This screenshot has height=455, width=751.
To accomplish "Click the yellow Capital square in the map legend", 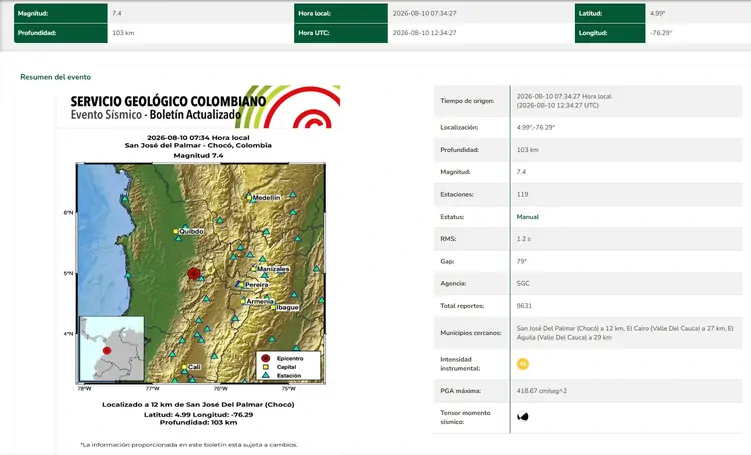I will tap(266, 367).
